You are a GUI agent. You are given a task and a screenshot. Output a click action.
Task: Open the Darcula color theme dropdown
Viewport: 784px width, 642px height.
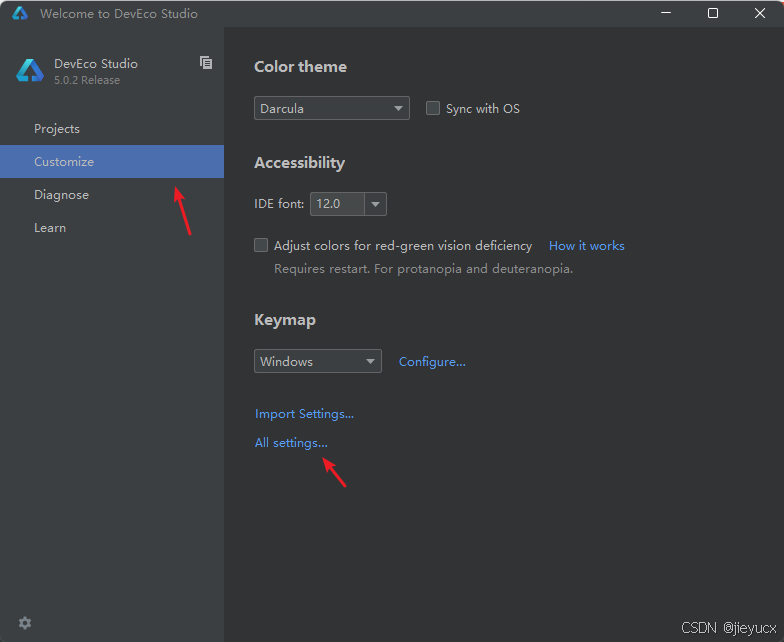coord(332,108)
